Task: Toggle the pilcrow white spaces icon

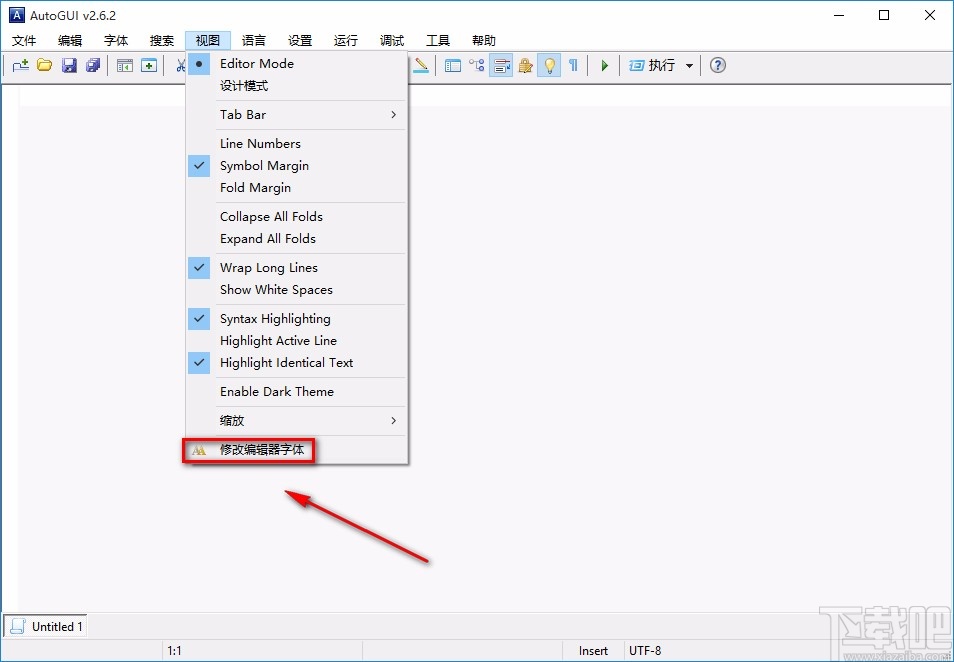Action: pyautogui.click(x=573, y=65)
